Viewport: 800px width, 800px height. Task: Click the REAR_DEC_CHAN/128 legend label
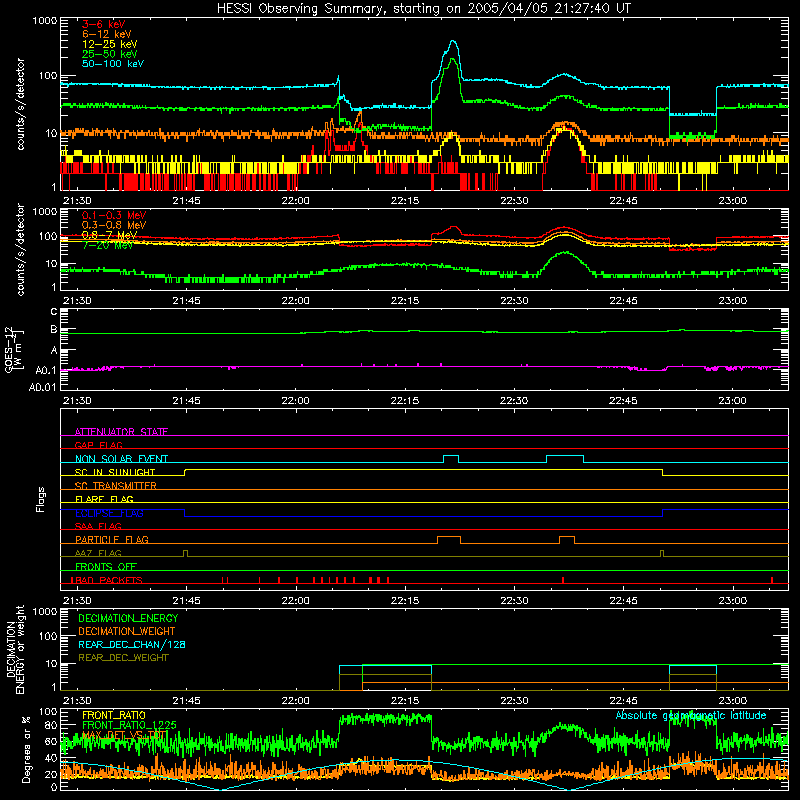[x=132, y=644]
